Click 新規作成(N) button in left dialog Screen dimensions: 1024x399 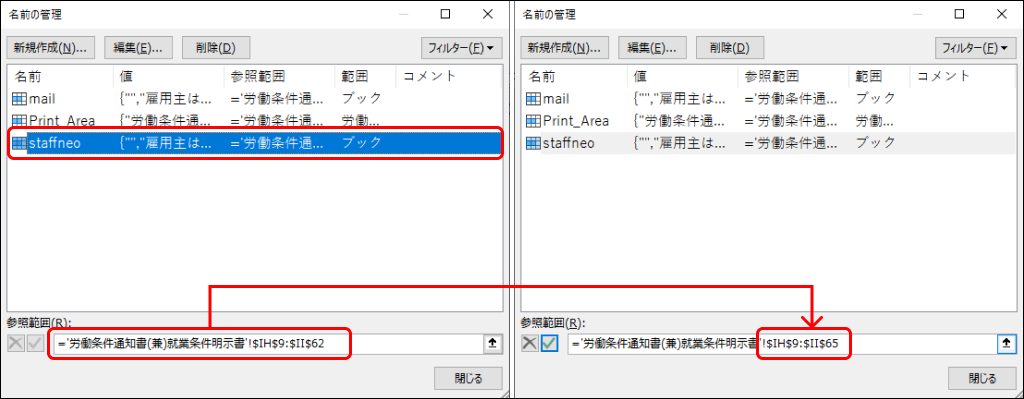[51, 48]
